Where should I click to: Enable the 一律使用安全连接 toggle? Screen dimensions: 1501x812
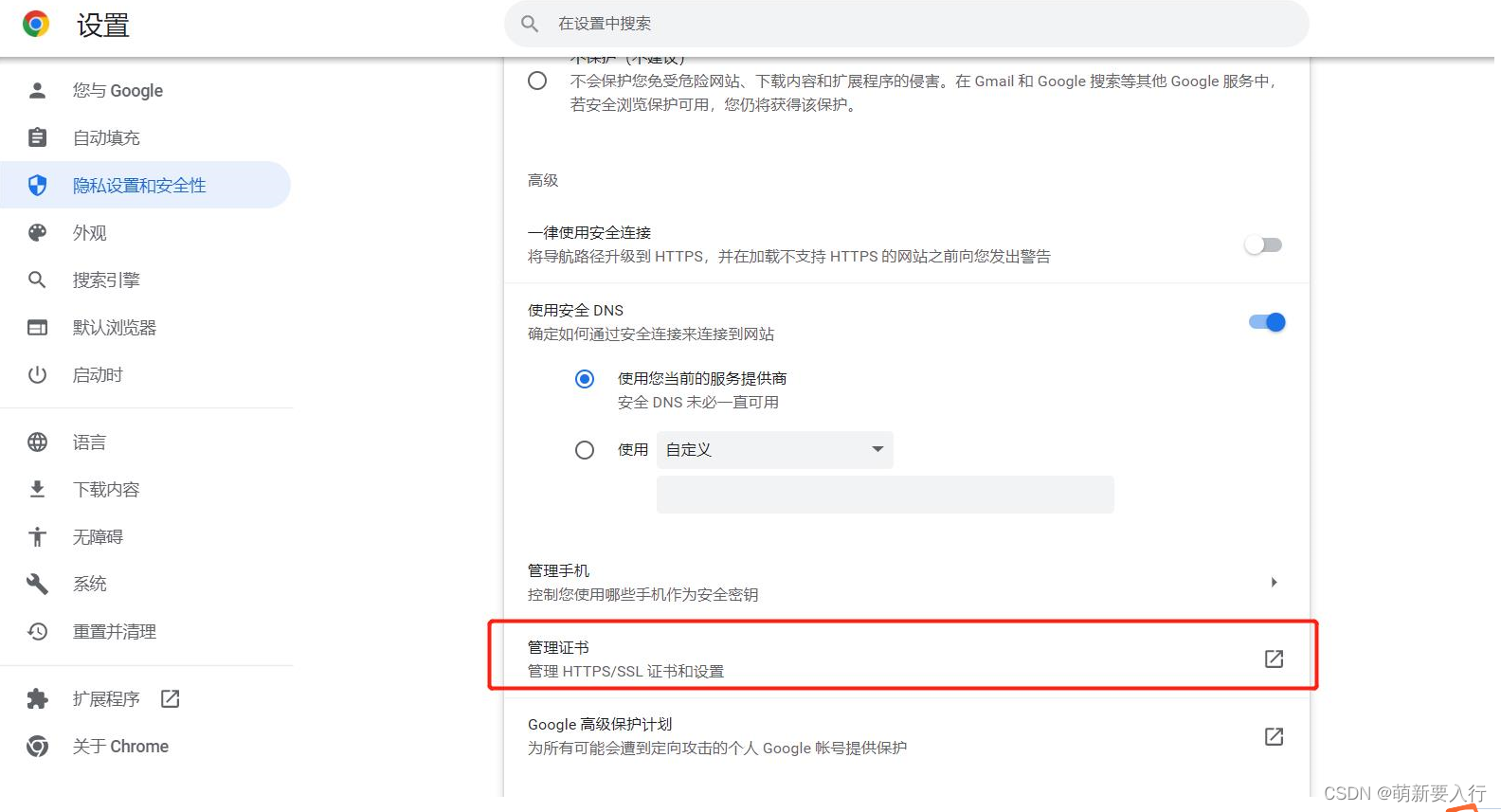coord(1263,245)
